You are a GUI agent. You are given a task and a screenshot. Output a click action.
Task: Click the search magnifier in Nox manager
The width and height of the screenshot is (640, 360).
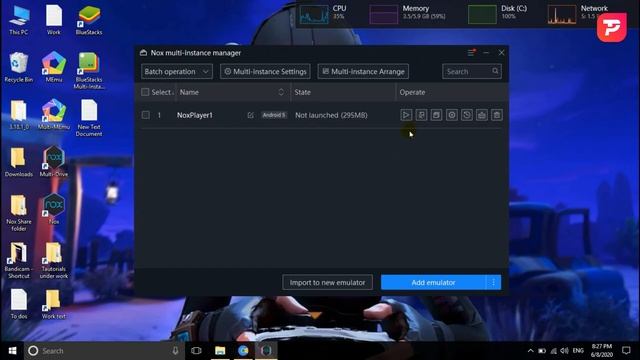tap(495, 71)
